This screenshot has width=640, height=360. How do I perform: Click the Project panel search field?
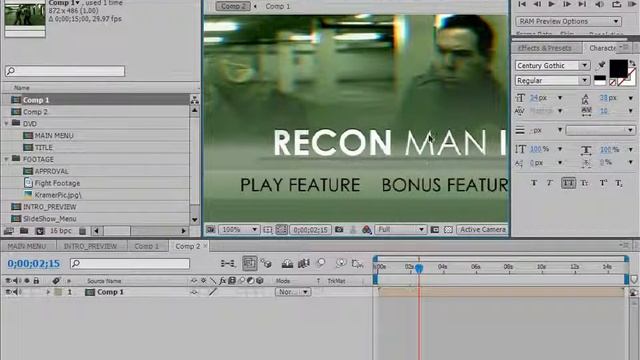(65, 71)
